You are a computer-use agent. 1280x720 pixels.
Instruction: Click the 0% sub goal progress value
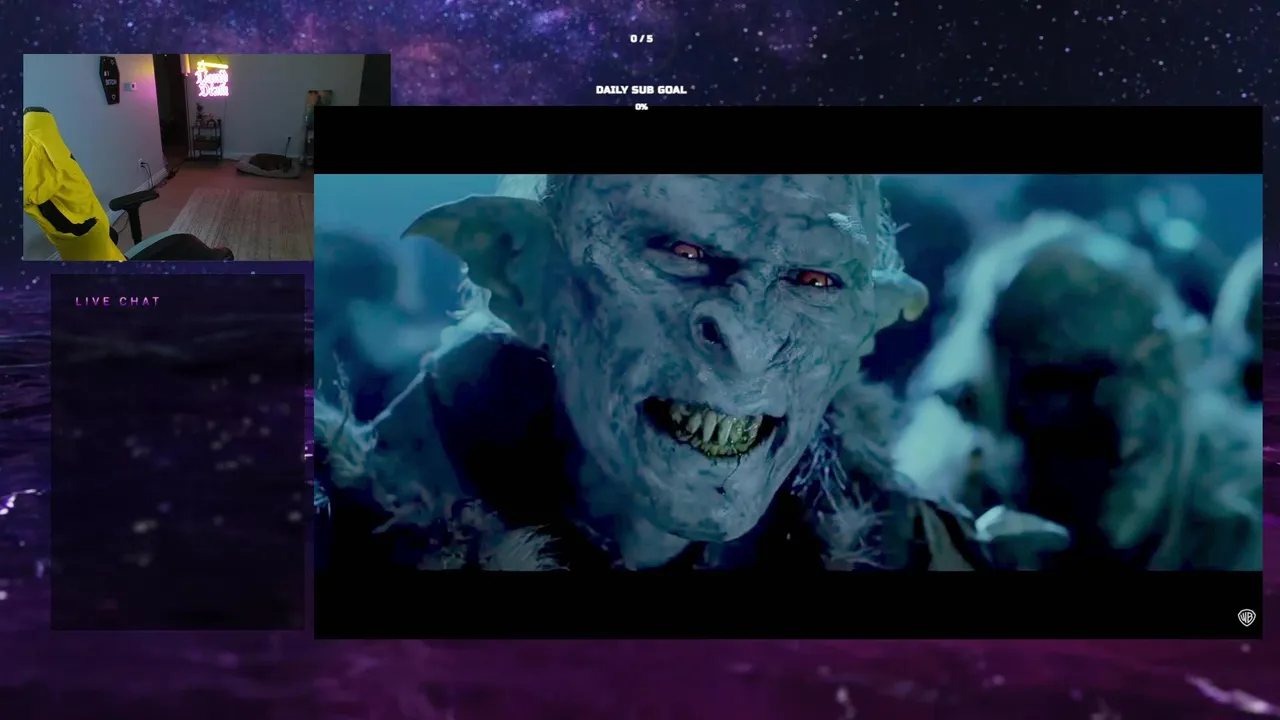coord(641,107)
